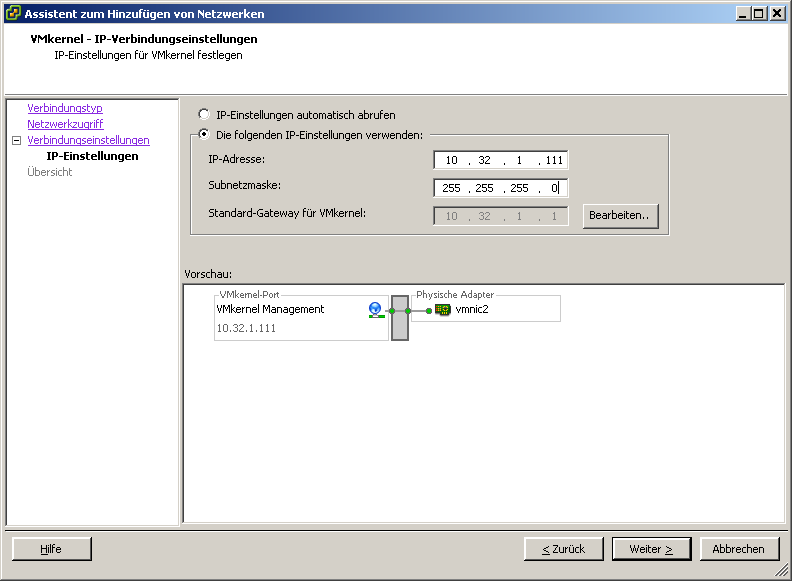This screenshot has width=792, height=581.
Task: Cancel the wizard with Abbrechen
Action: tap(738, 549)
